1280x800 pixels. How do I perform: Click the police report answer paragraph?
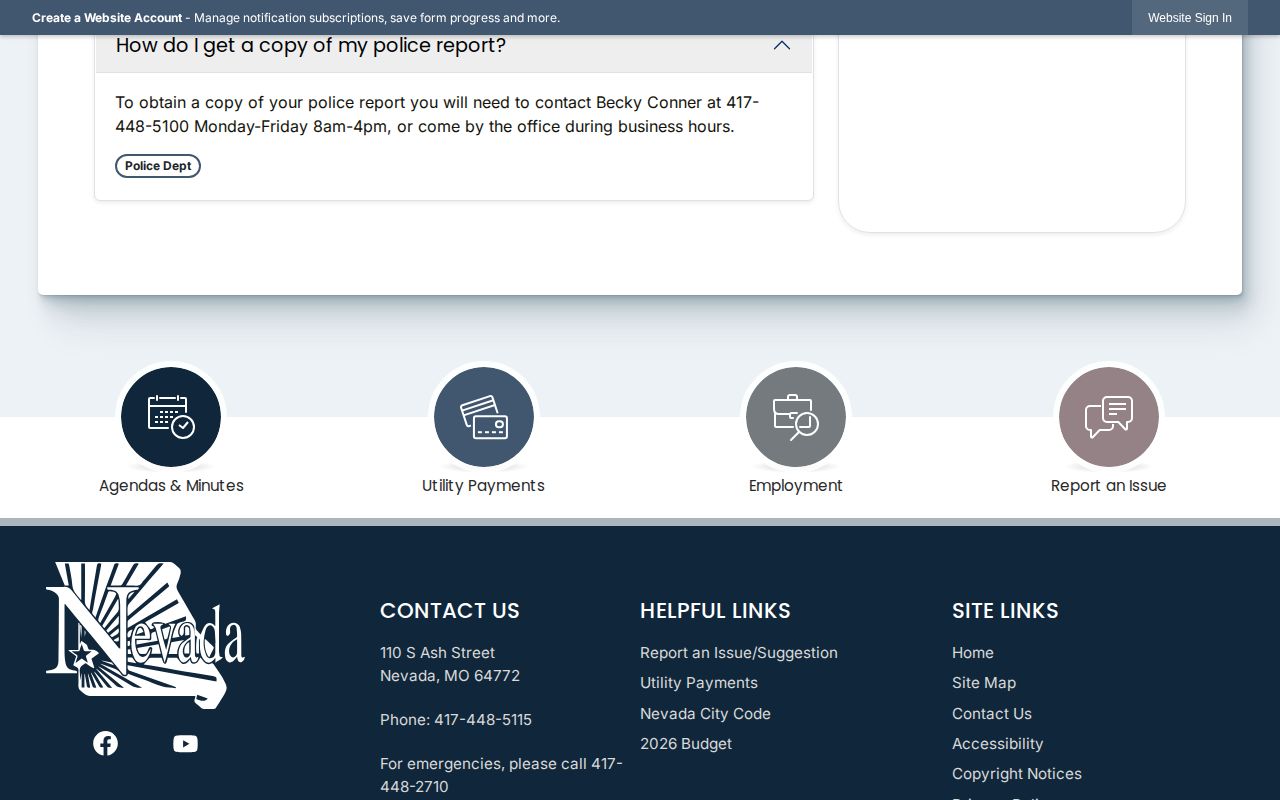437,115
